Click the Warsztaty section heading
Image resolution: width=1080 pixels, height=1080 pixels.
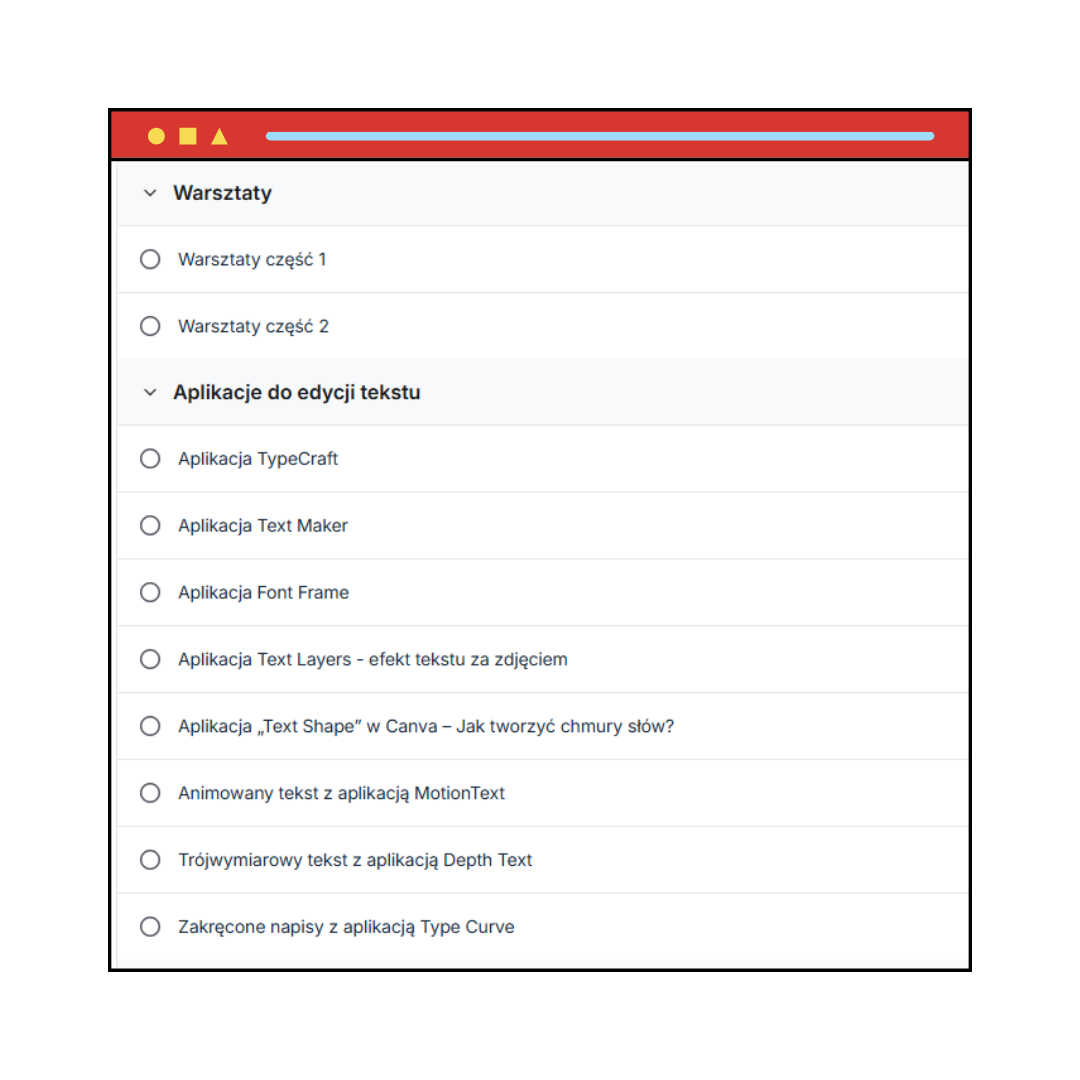click(x=222, y=193)
